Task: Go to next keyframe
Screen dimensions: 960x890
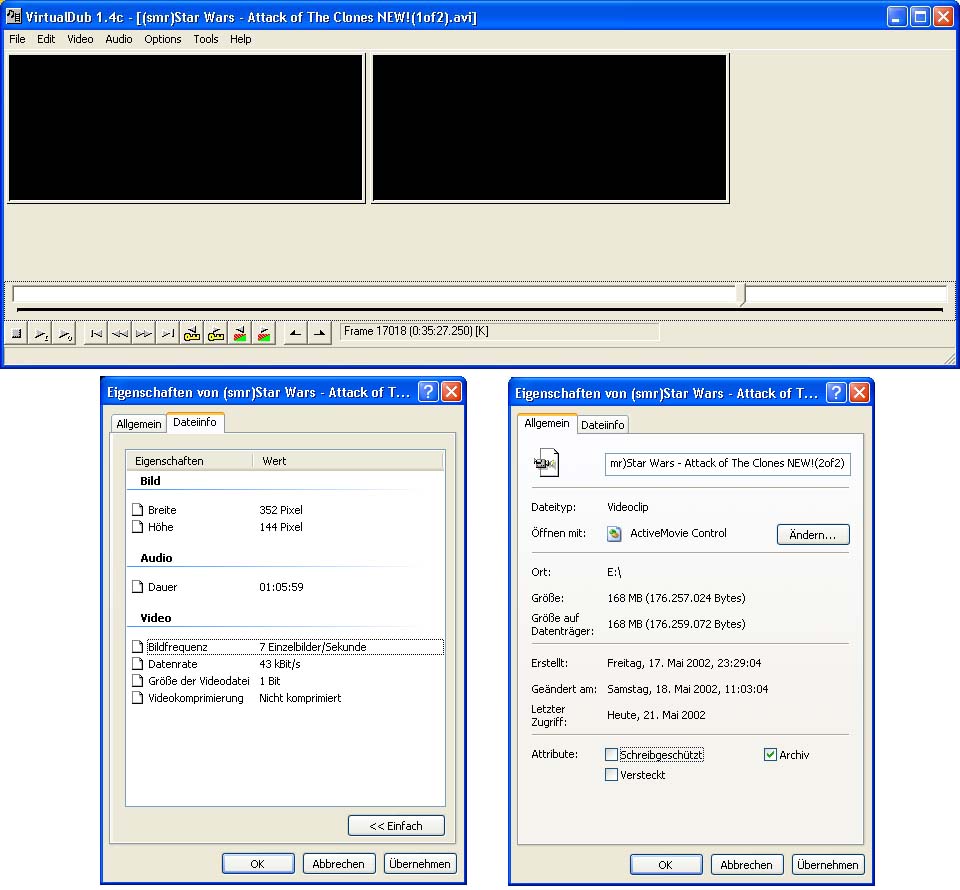Action: tap(216, 334)
